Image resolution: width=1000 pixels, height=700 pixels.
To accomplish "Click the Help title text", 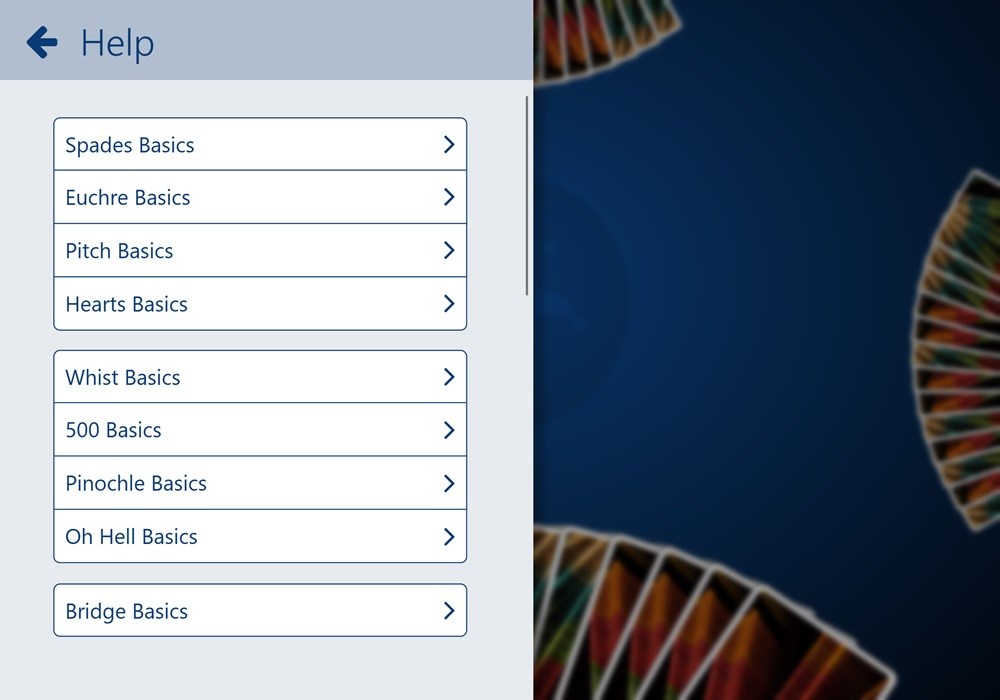I will (x=116, y=43).
